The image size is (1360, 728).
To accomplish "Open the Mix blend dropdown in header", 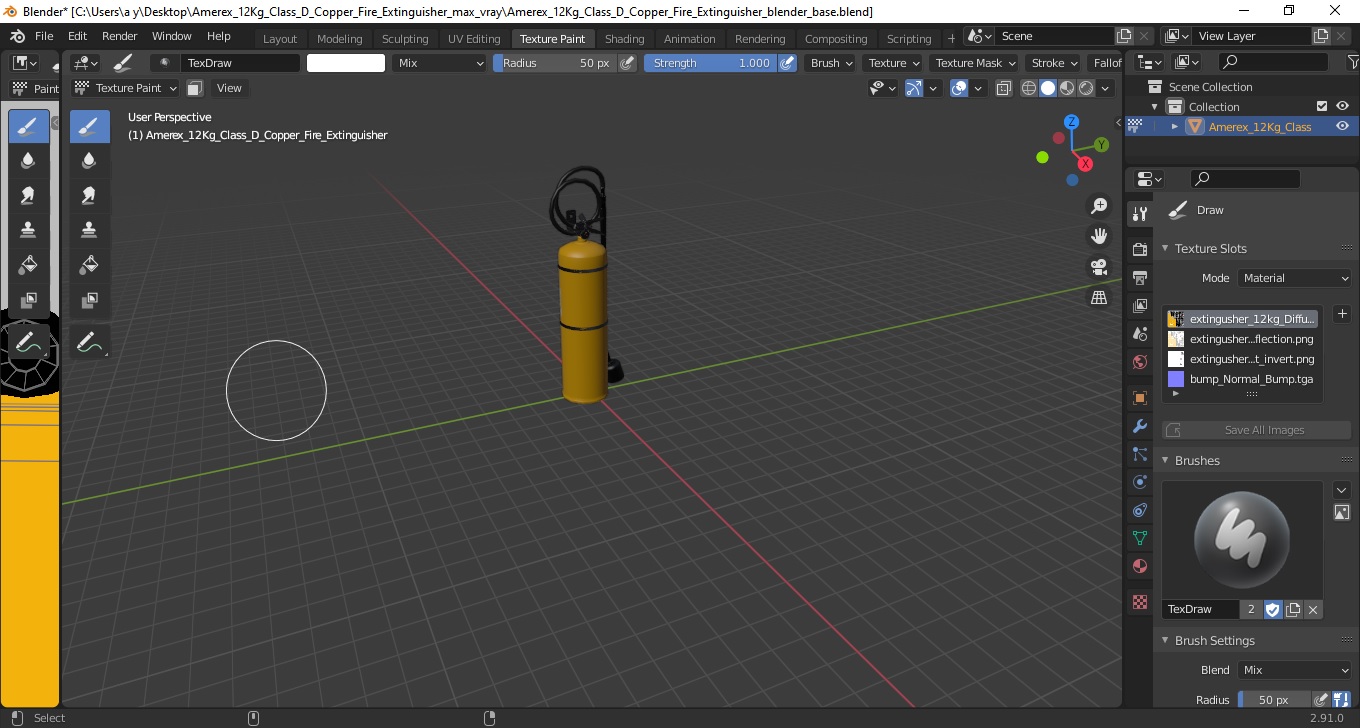I will coord(438,63).
